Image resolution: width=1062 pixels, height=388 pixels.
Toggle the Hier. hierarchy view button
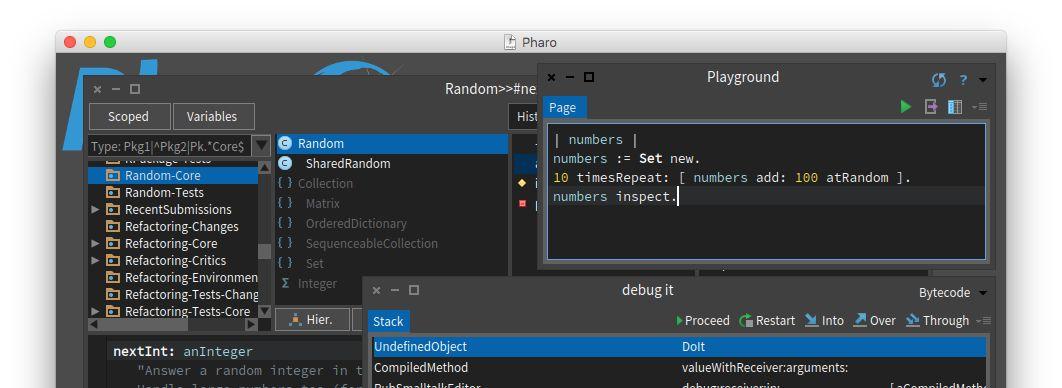(x=312, y=320)
